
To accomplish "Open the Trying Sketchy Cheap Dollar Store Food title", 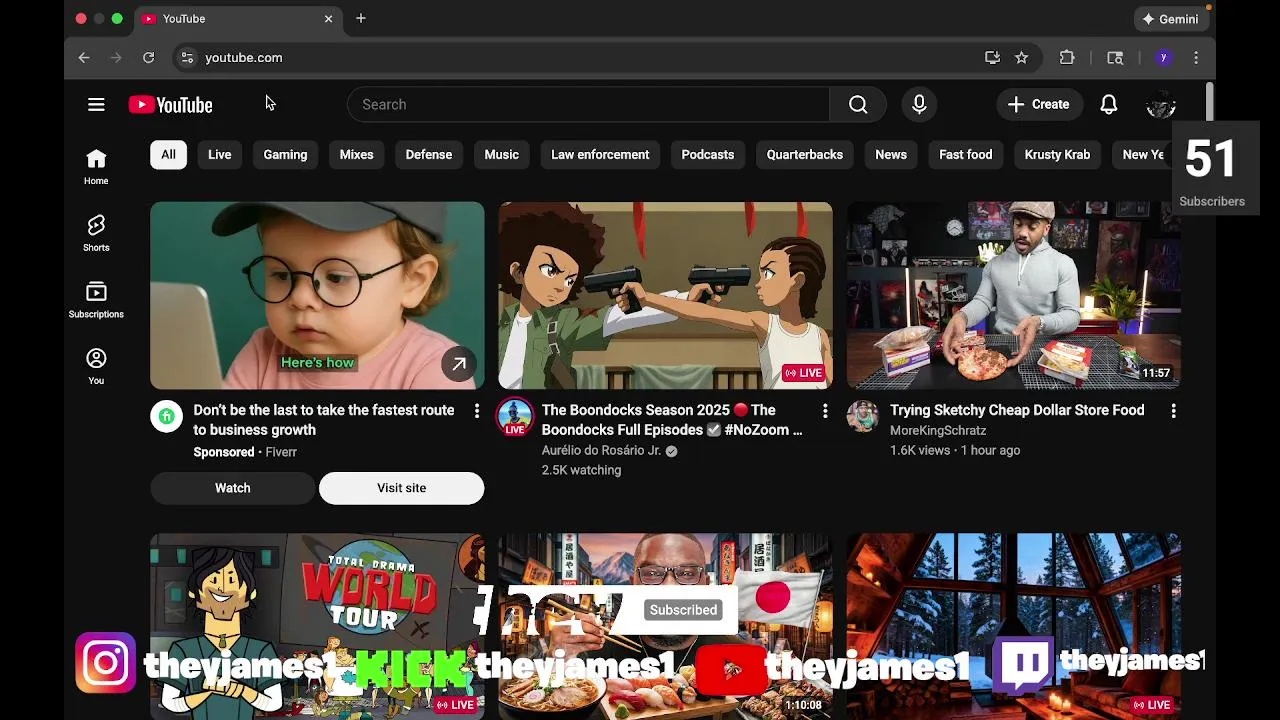I will point(1017,410).
